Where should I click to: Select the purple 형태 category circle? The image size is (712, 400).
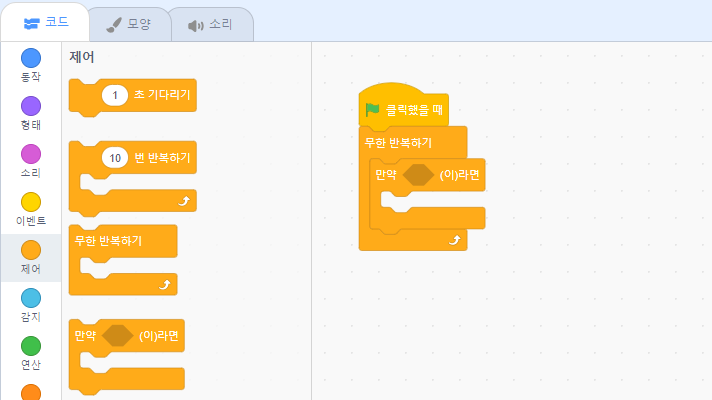(x=31, y=106)
